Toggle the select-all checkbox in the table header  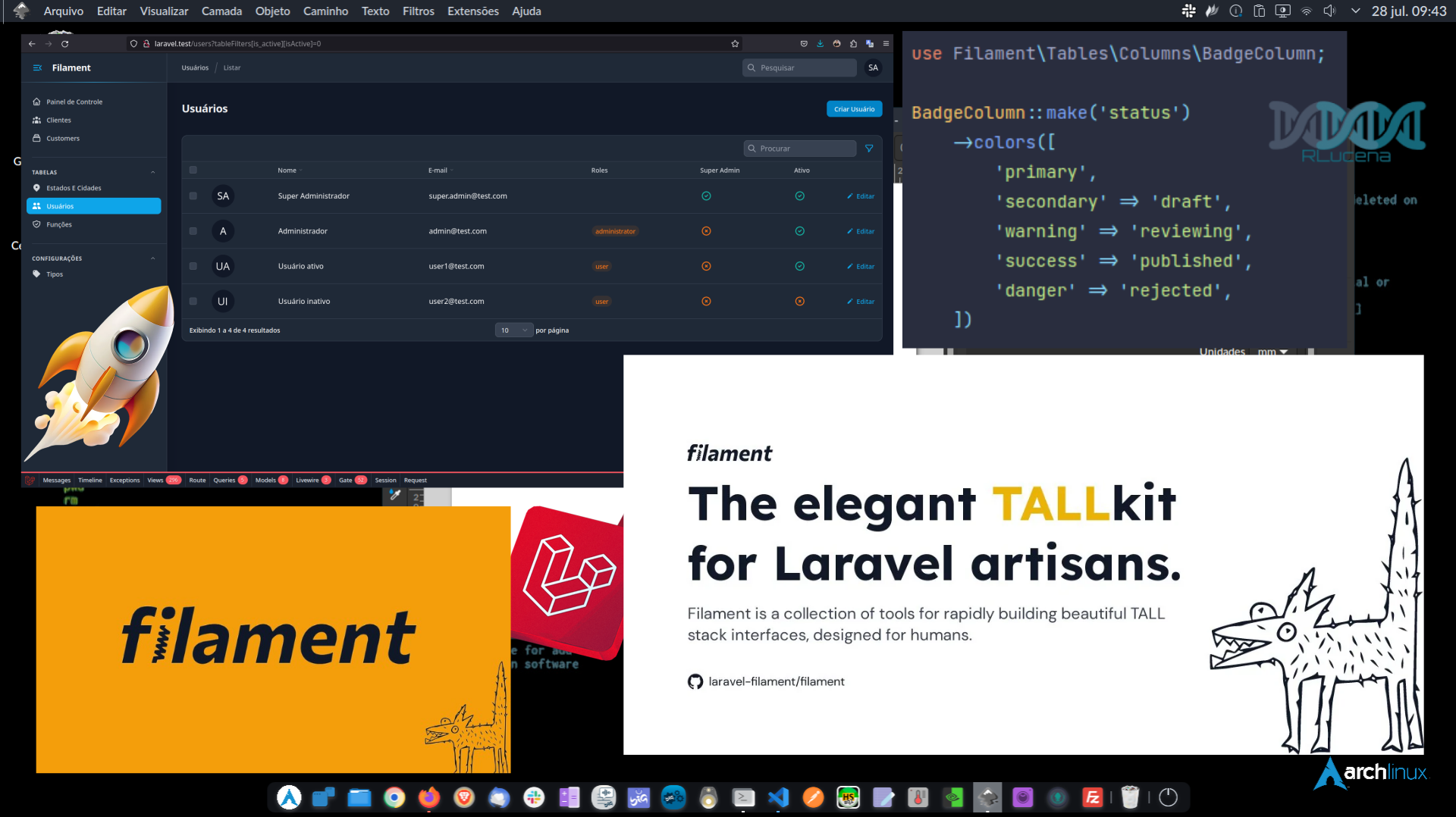click(193, 171)
